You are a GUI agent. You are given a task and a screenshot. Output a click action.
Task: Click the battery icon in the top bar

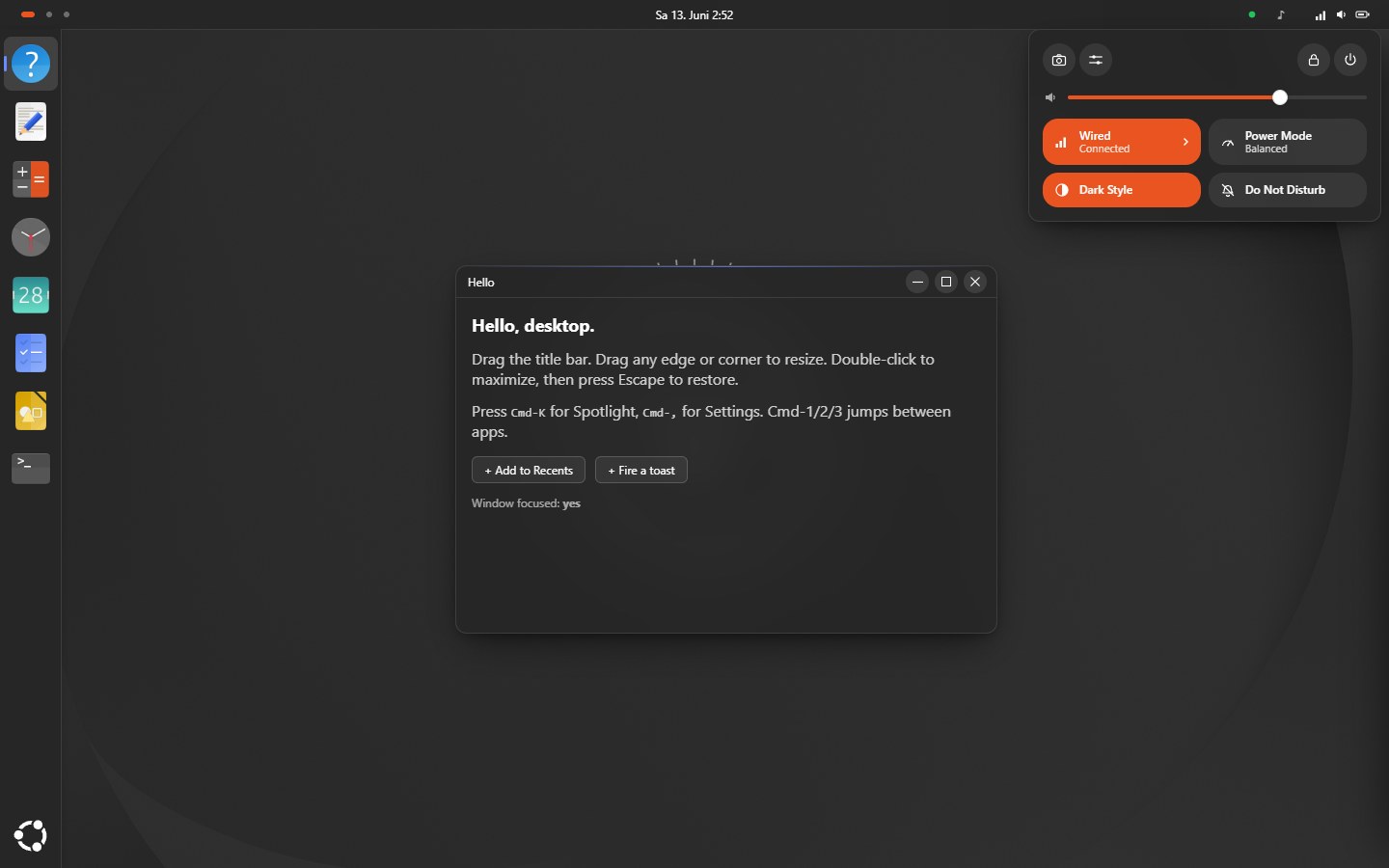(1362, 14)
